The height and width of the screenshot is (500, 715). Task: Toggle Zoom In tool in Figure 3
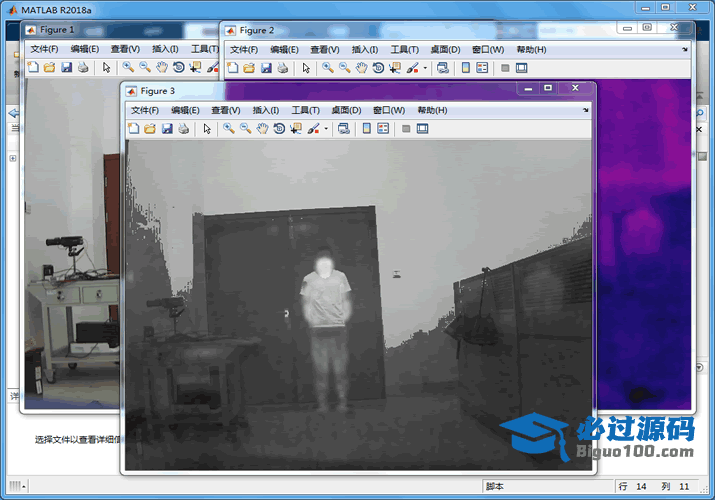tap(228, 128)
